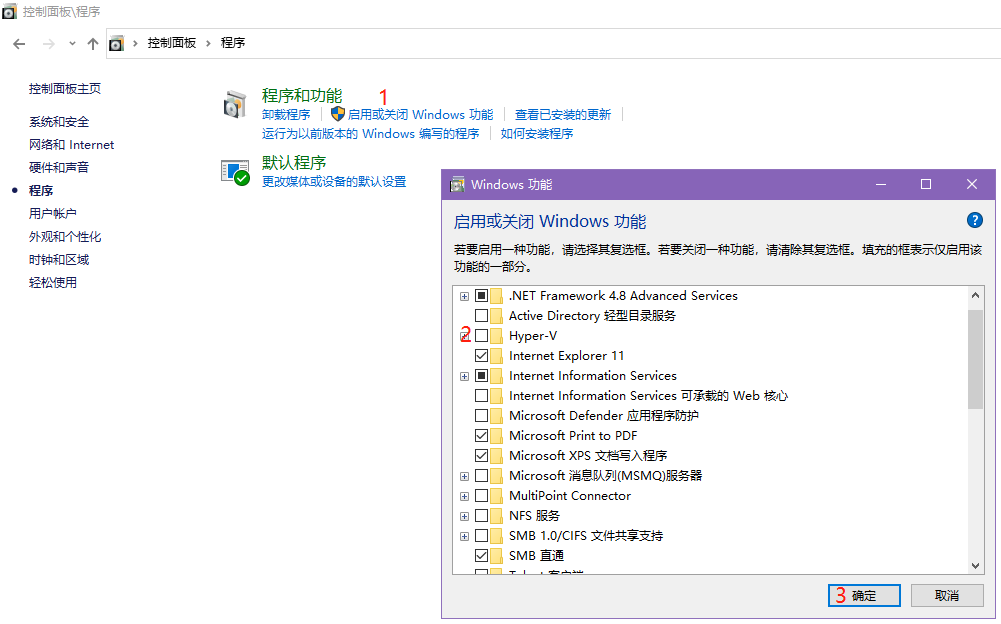Uncheck Microsoft Print to PDF
The width and height of the screenshot is (1001, 624).
(482, 436)
